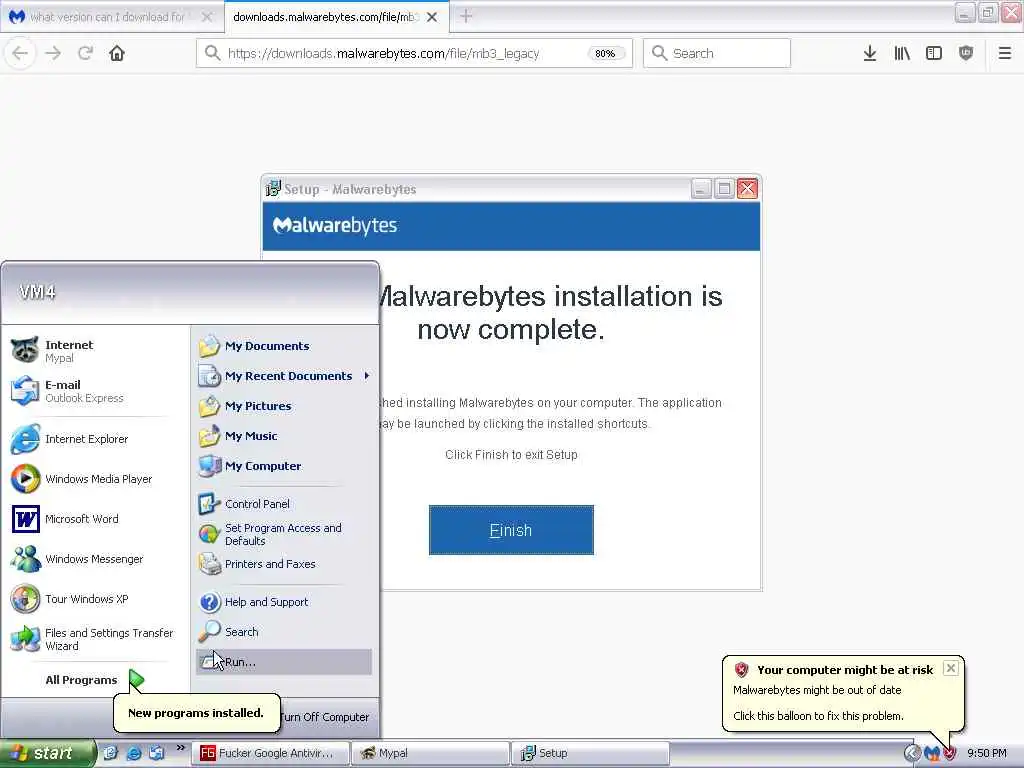Click Malwarebytes tray icon
The width and height of the screenshot is (1024, 768).
(931, 754)
